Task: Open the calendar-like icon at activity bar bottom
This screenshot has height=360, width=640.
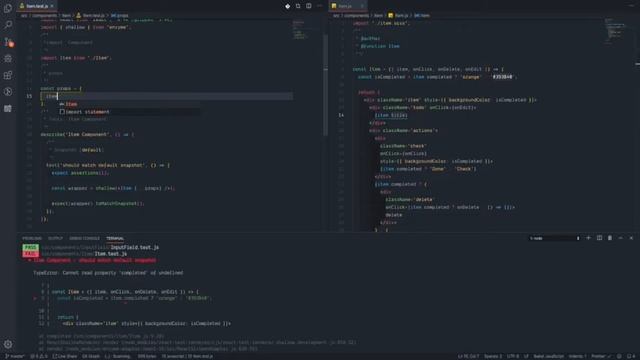Action: tap(8, 109)
